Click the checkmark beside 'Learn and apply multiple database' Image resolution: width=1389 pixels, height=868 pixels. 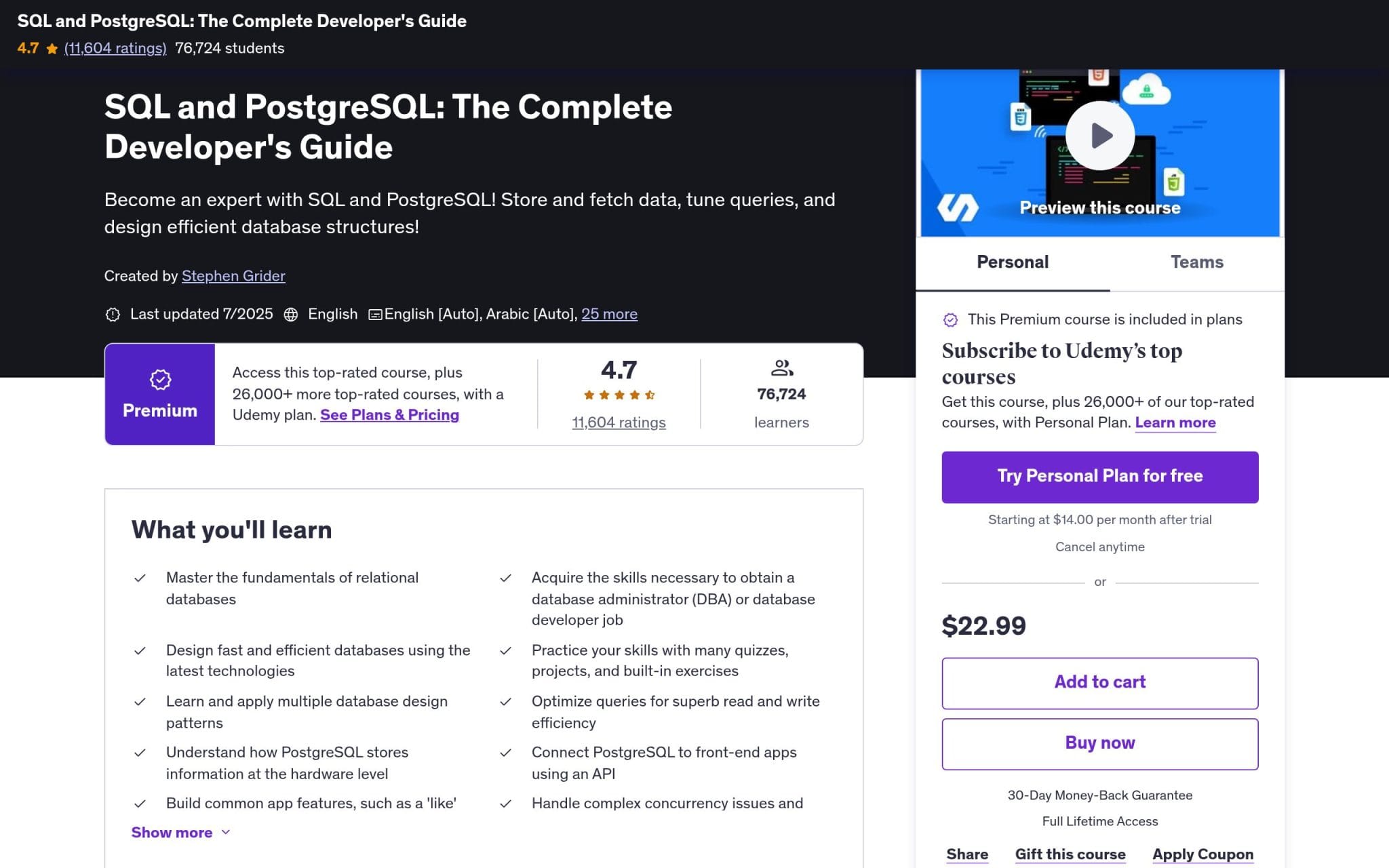[x=140, y=702]
